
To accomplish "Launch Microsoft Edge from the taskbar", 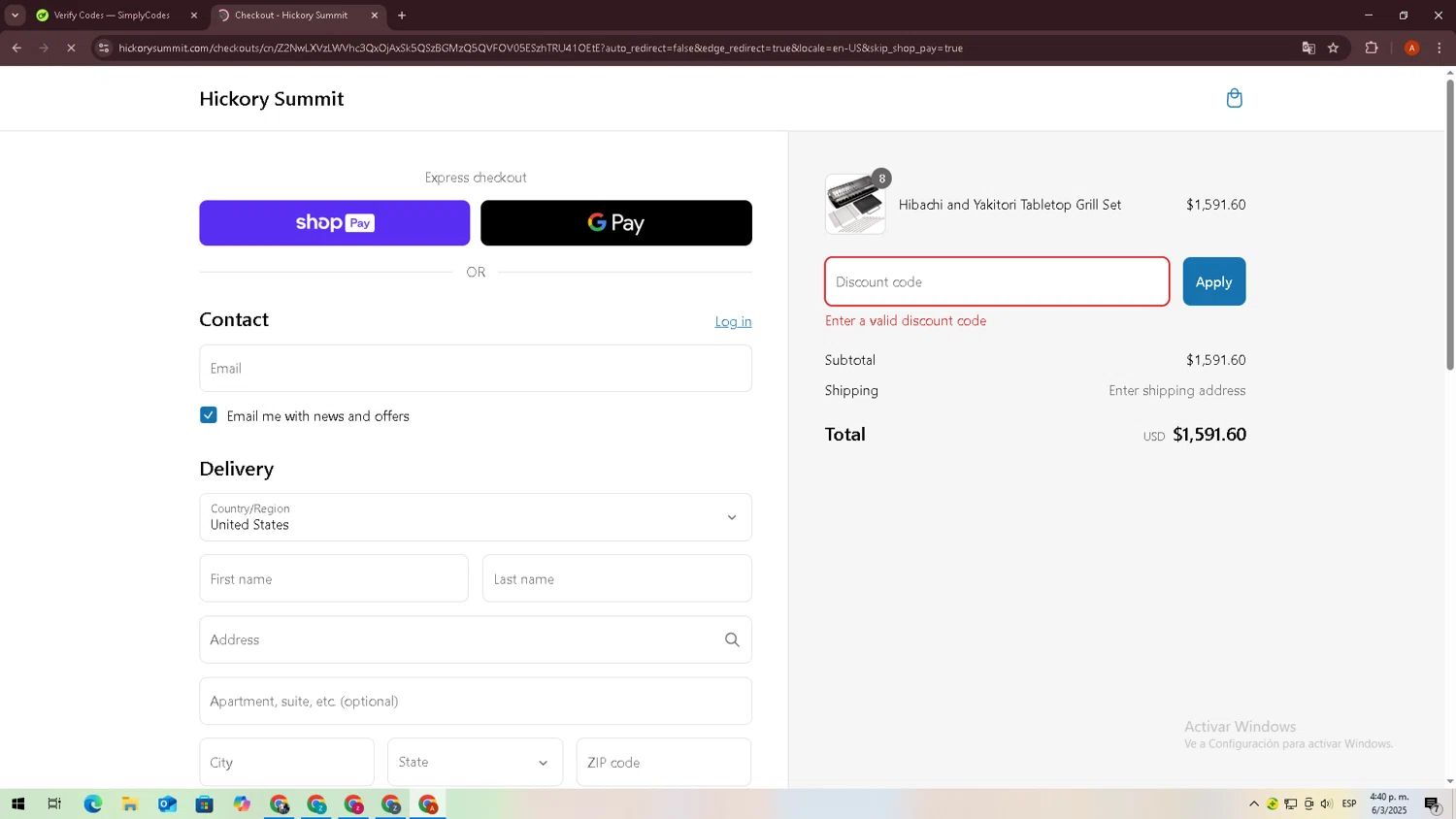I will (x=93, y=804).
